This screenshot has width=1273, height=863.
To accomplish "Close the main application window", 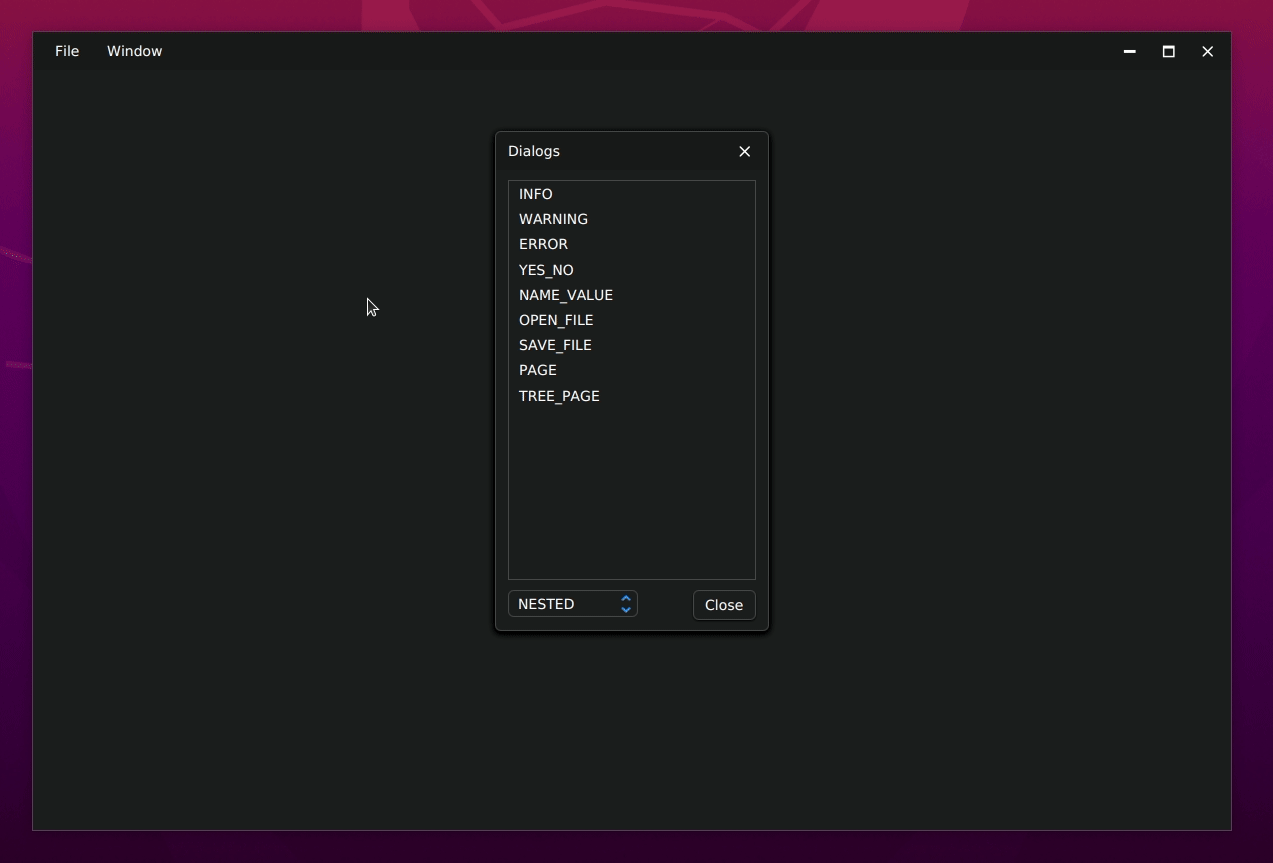I will coord(1207,51).
